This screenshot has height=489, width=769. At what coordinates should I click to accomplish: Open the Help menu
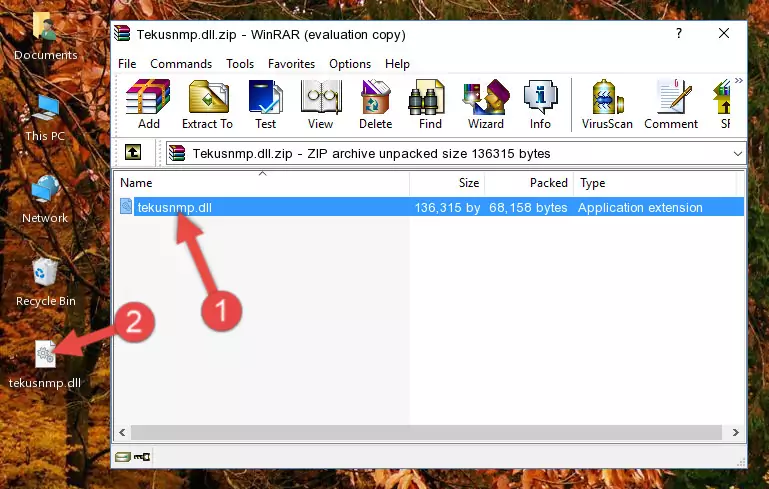[397, 64]
